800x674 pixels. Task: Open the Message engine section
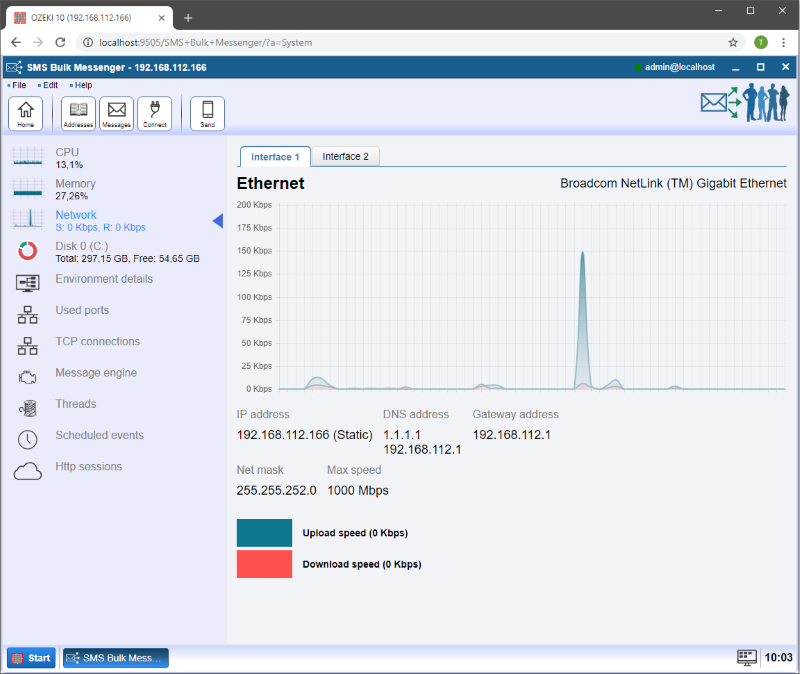96,373
